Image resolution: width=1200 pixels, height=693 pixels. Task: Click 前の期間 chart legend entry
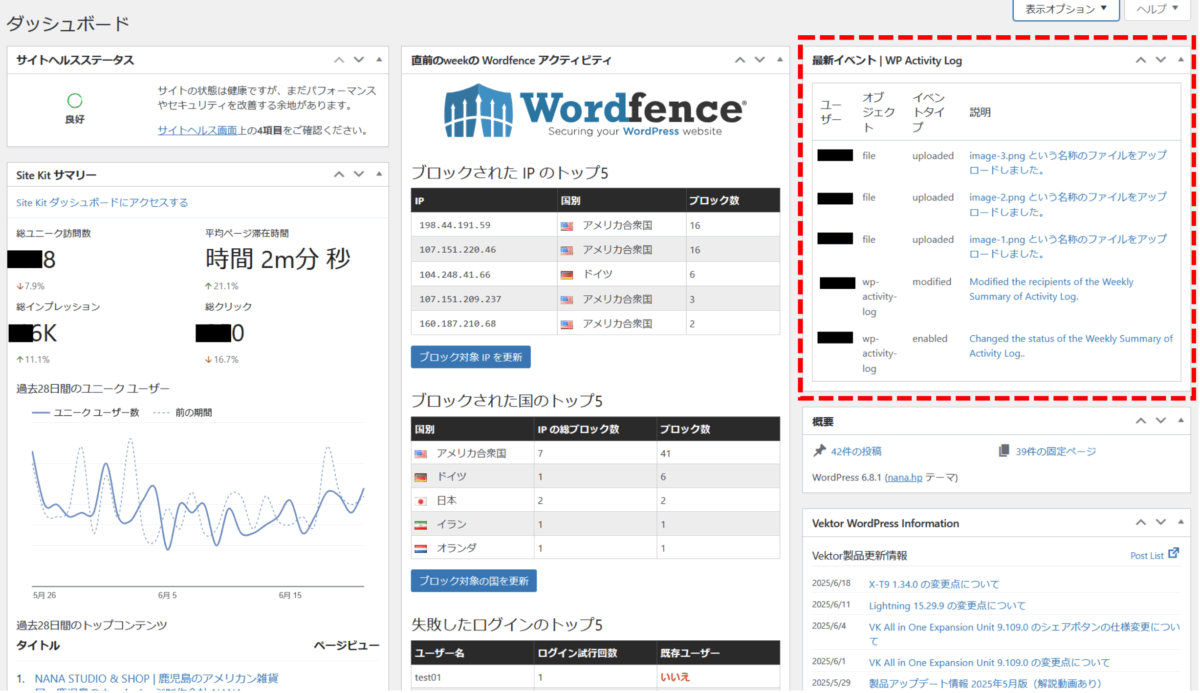[x=182, y=412]
